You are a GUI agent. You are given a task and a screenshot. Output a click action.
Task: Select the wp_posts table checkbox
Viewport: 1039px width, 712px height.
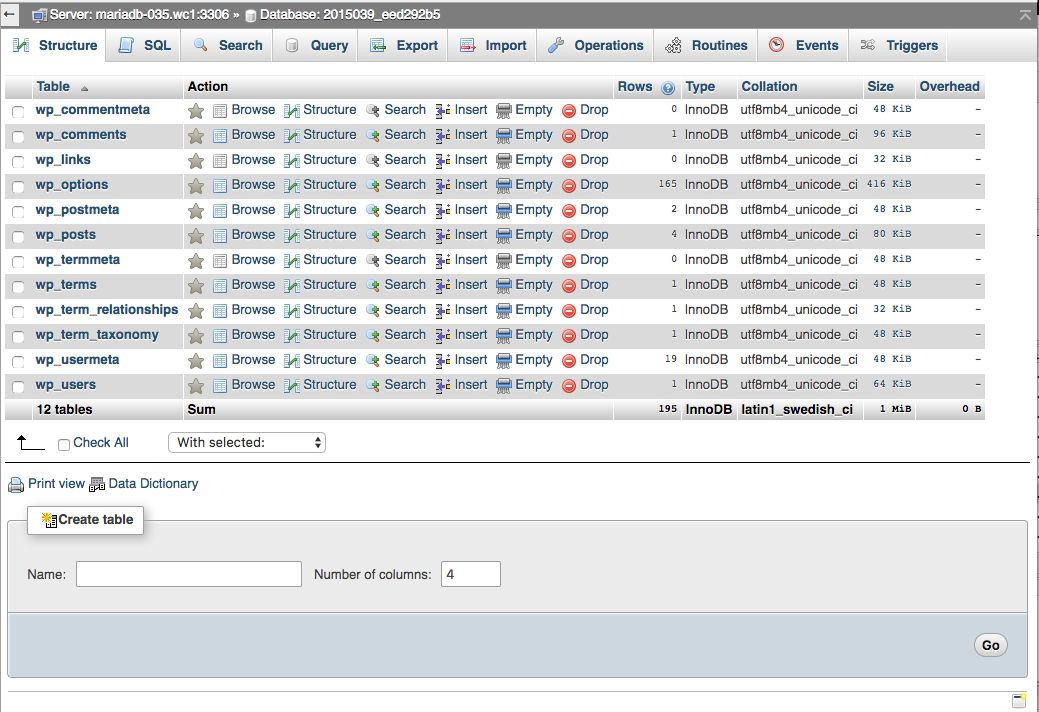click(x=19, y=236)
